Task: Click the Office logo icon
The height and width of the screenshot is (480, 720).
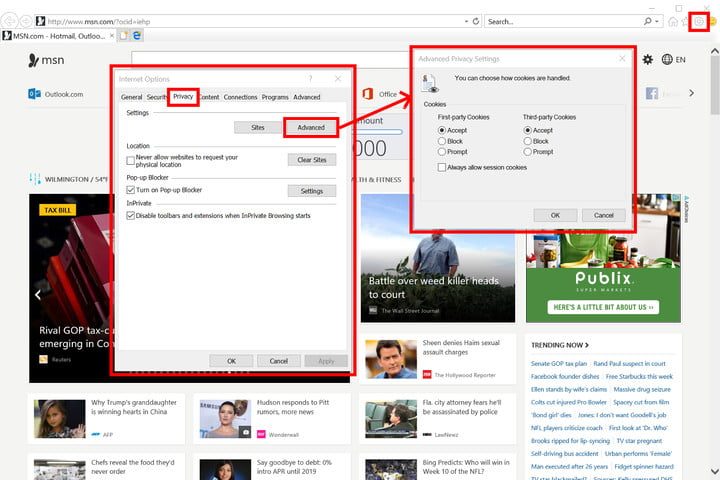Action: tap(366, 94)
